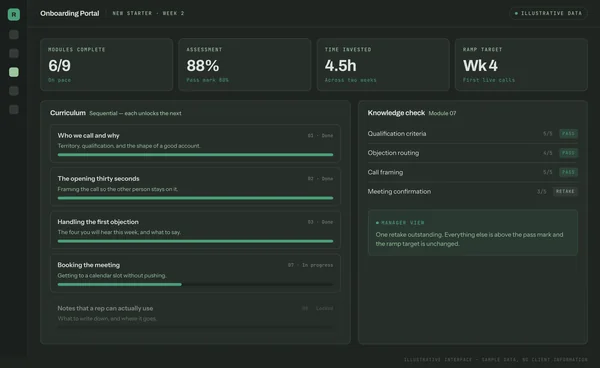Click the '03 · Done' status label
The height and width of the screenshot is (368, 600).
320,222
